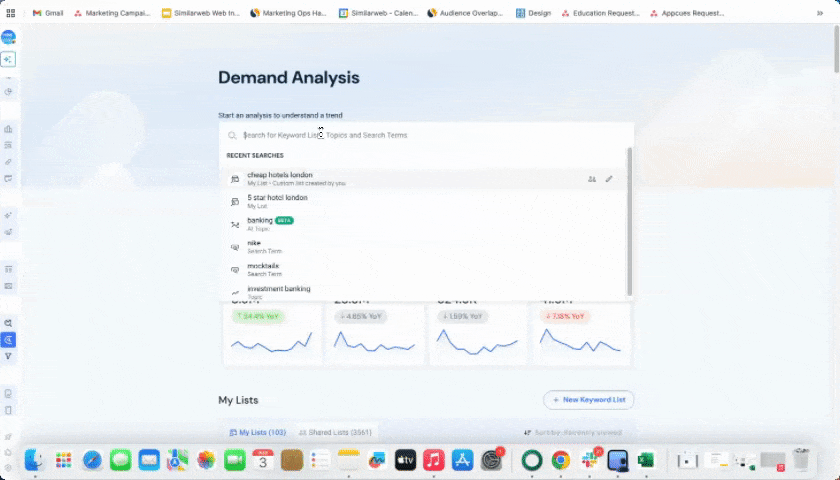Expand the hidden bookmarks chevron
The height and width of the screenshot is (480, 840).
820,13
